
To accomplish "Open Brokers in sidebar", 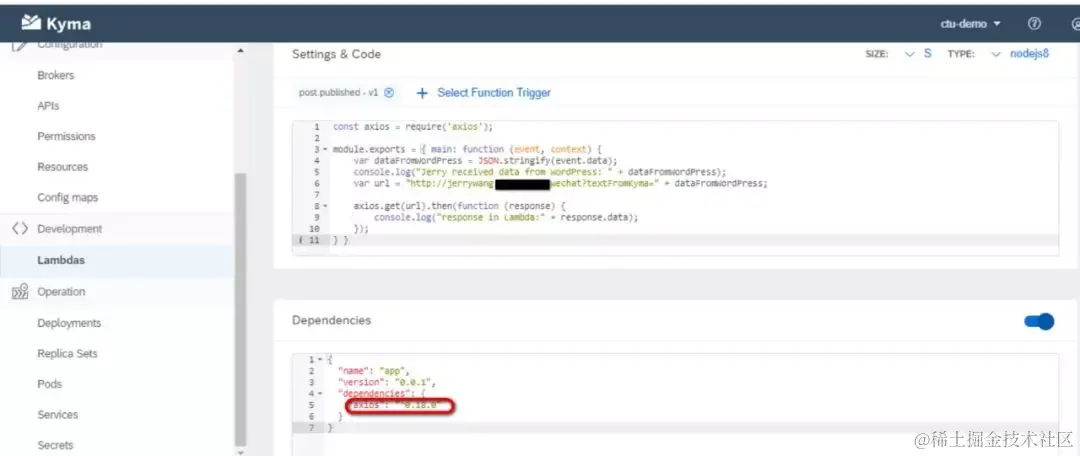I will [x=56, y=75].
